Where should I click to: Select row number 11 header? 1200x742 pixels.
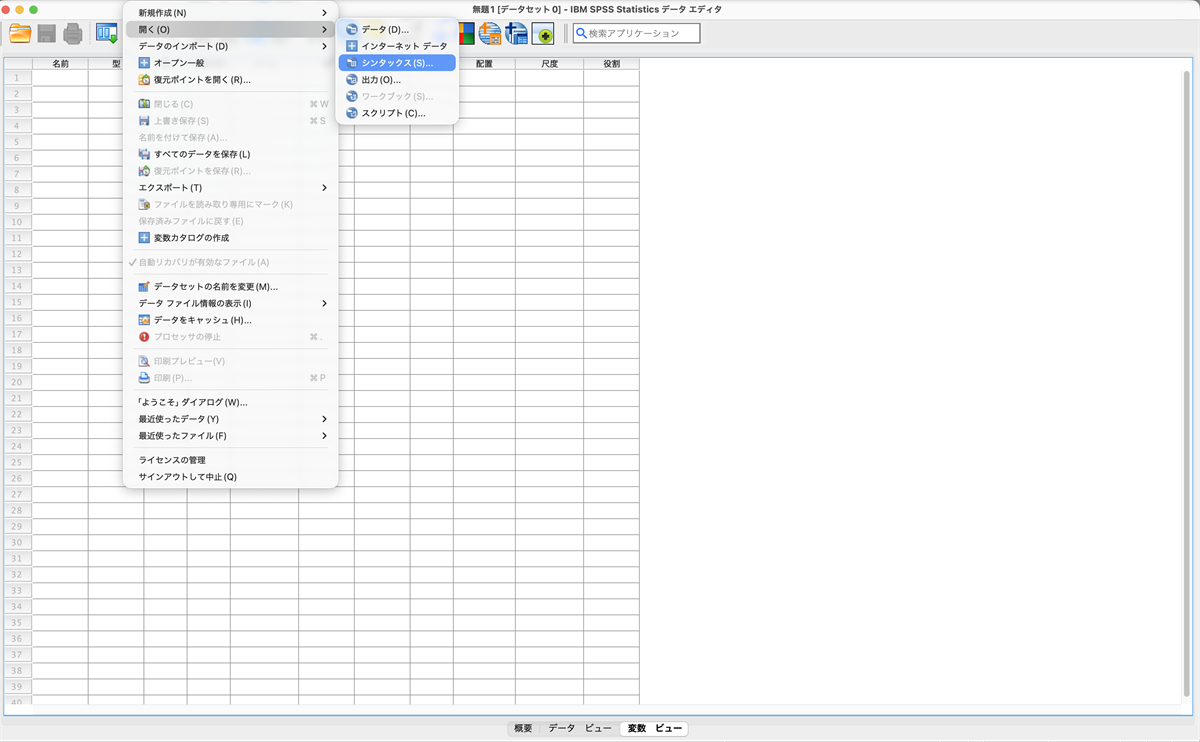click(18, 238)
